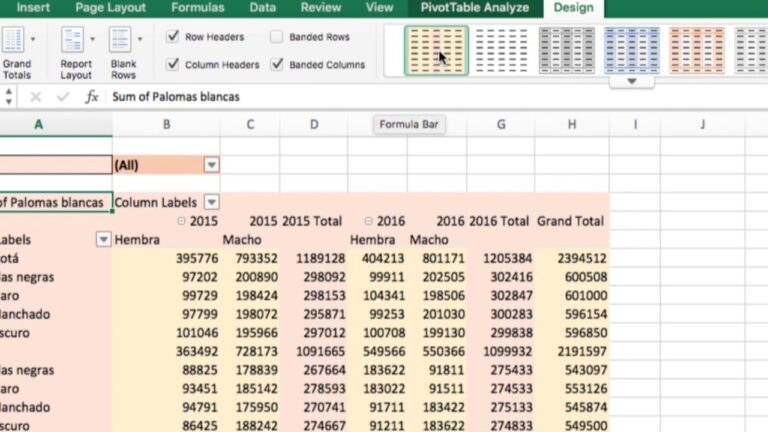Toggle the Banded Columns checkbox
Screen dimensions: 768x432
277,64
